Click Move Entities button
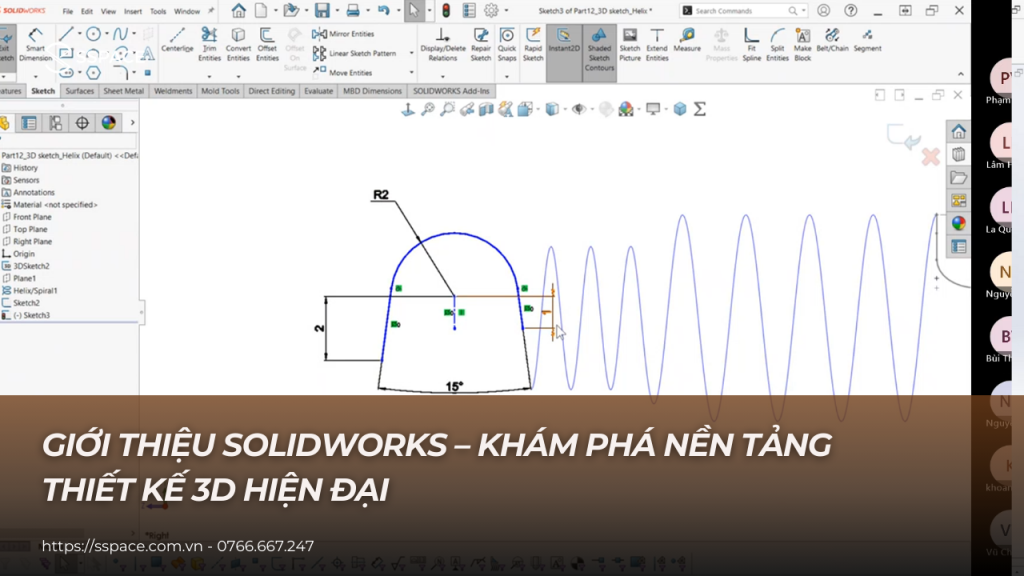1024x576 pixels. tap(343, 72)
